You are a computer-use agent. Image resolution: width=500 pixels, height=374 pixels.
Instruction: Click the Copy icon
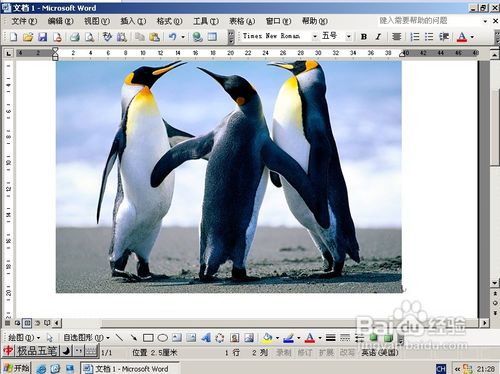(x=140, y=37)
